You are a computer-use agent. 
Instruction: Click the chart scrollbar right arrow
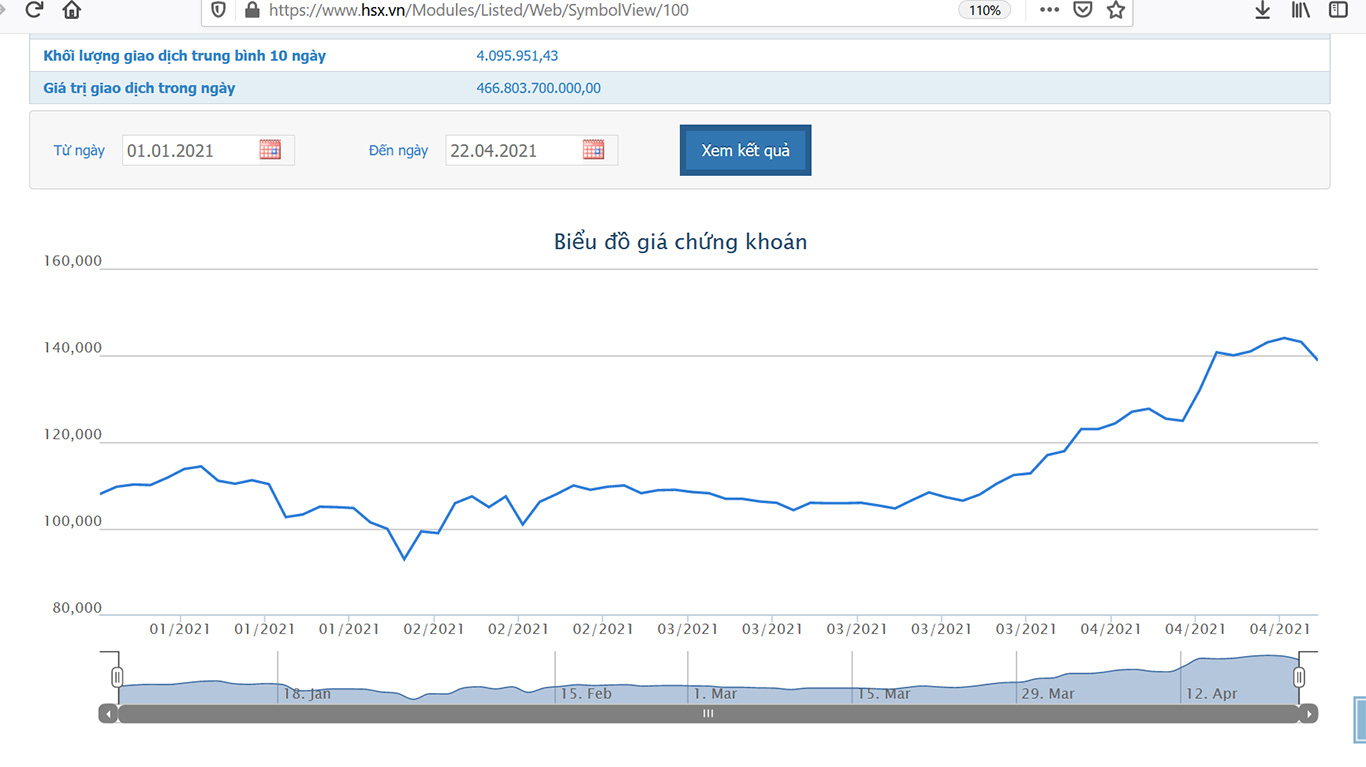(x=1308, y=714)
